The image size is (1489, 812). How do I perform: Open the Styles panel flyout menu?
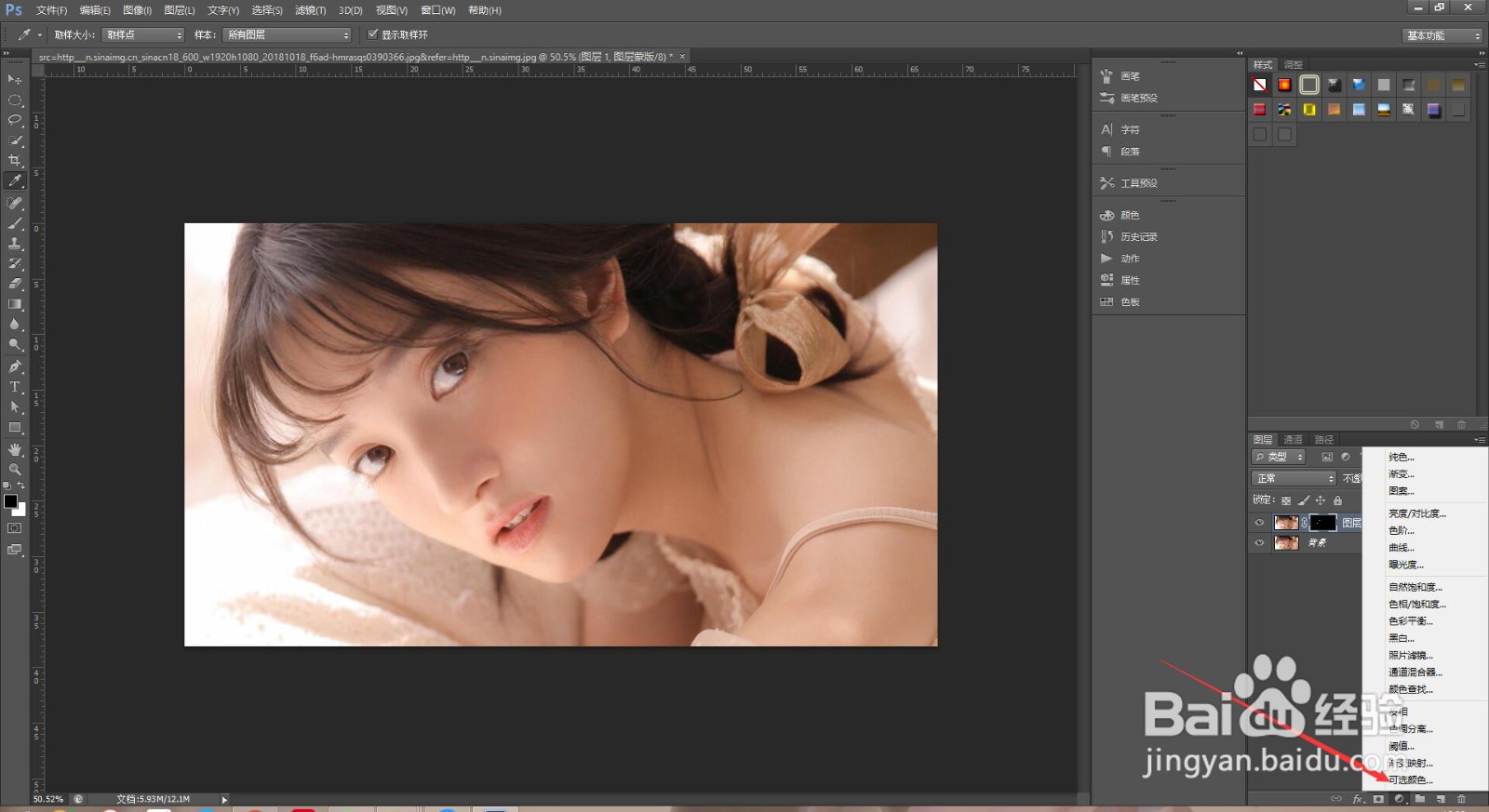(x=1479, y=65)
